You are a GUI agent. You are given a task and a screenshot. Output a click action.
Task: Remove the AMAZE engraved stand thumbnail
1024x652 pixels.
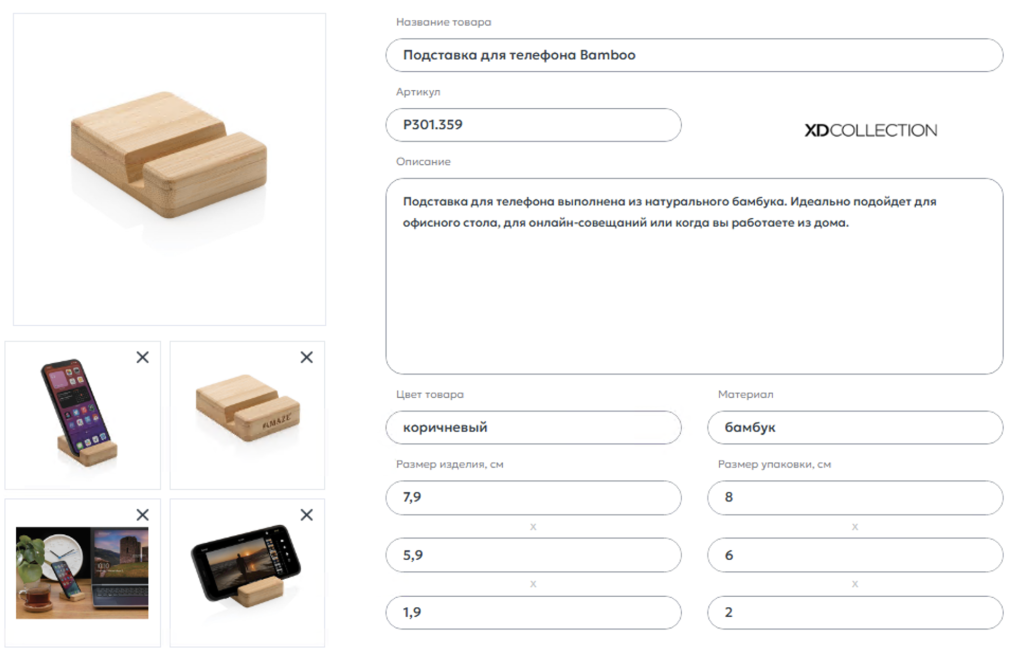click(307, 357)
